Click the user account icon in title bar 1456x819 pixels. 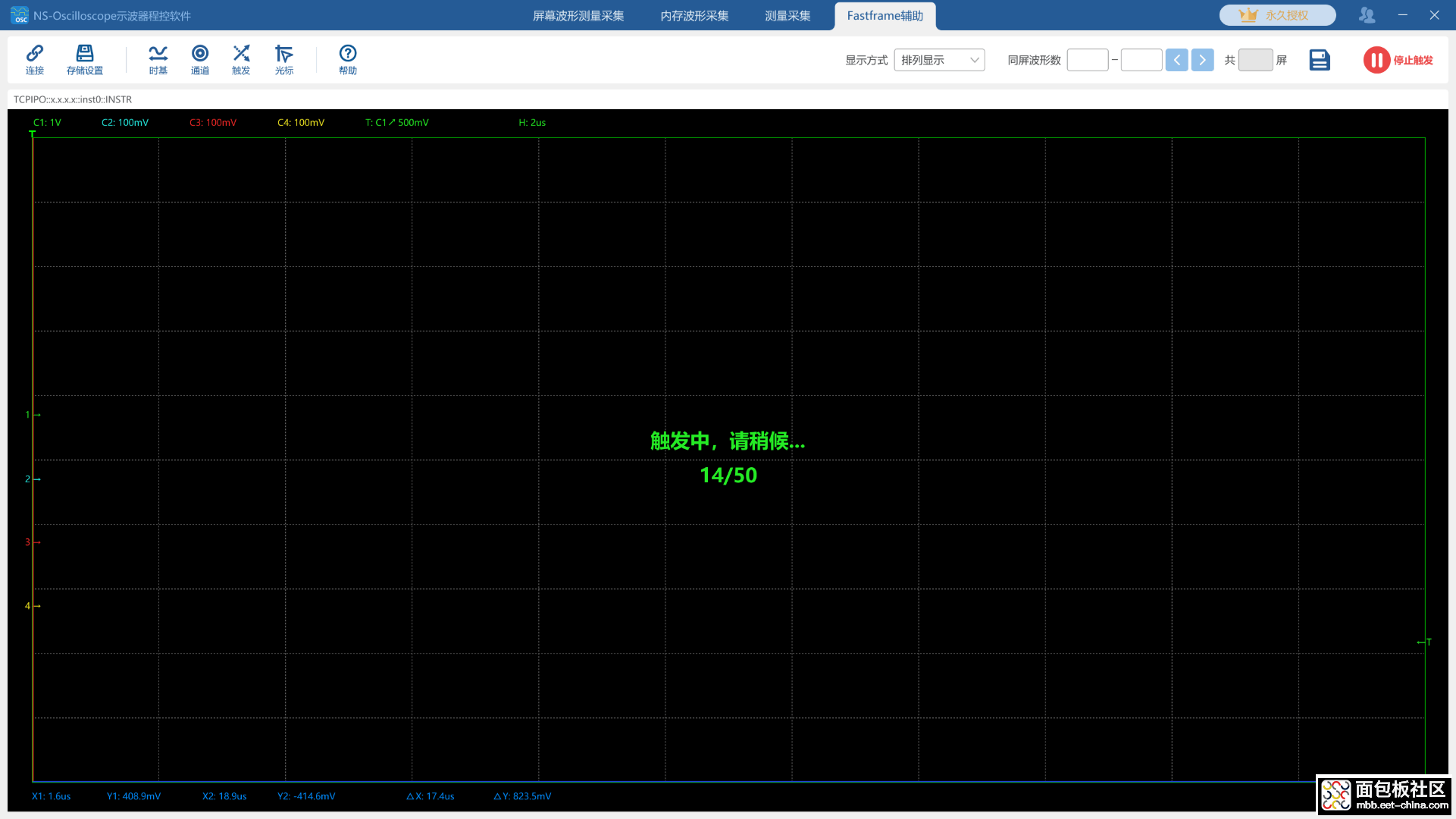pos(1367,15)
